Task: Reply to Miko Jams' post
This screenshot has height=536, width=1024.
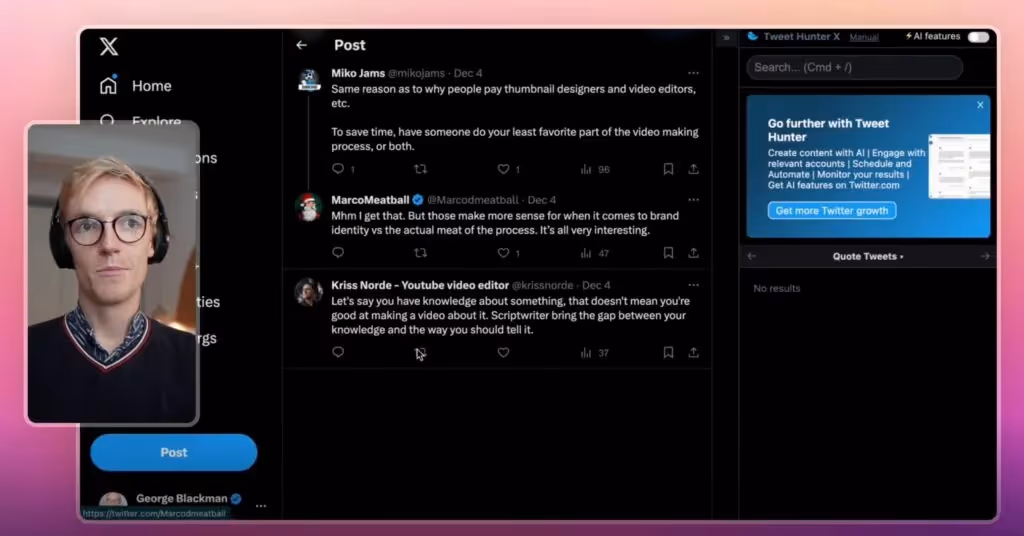Action: 338,168
